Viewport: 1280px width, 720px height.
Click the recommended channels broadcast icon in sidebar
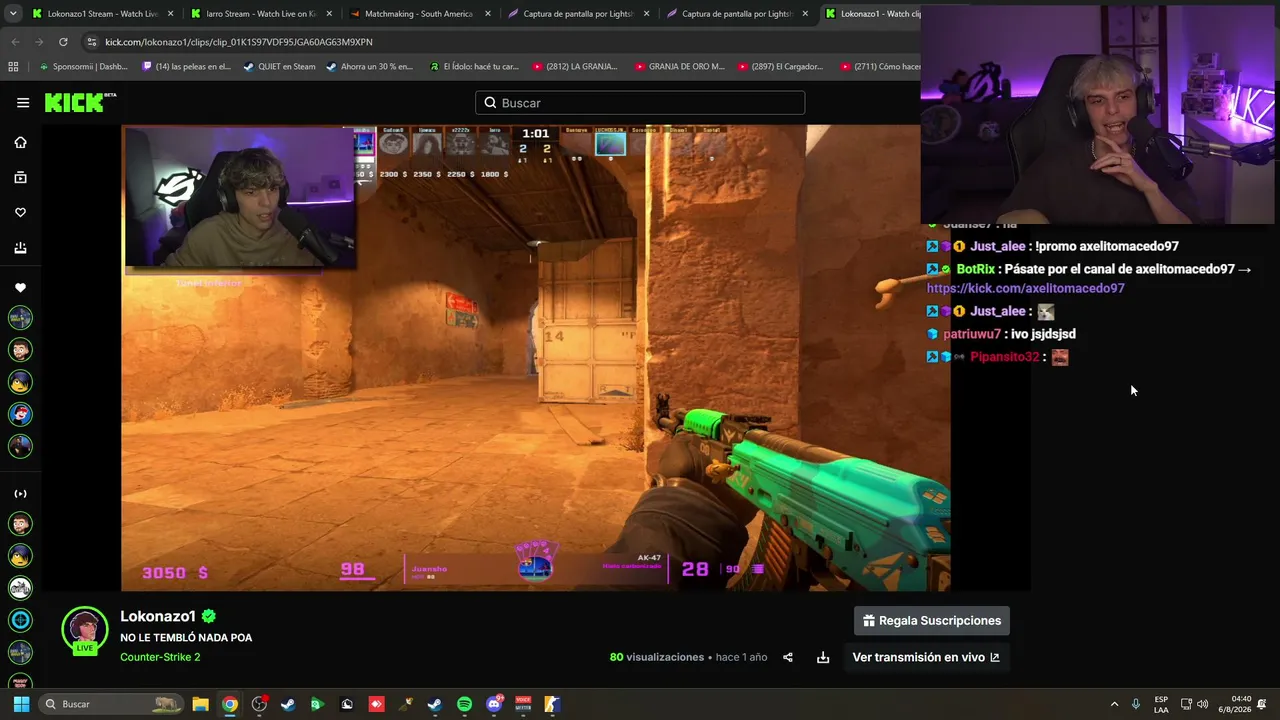20,493
